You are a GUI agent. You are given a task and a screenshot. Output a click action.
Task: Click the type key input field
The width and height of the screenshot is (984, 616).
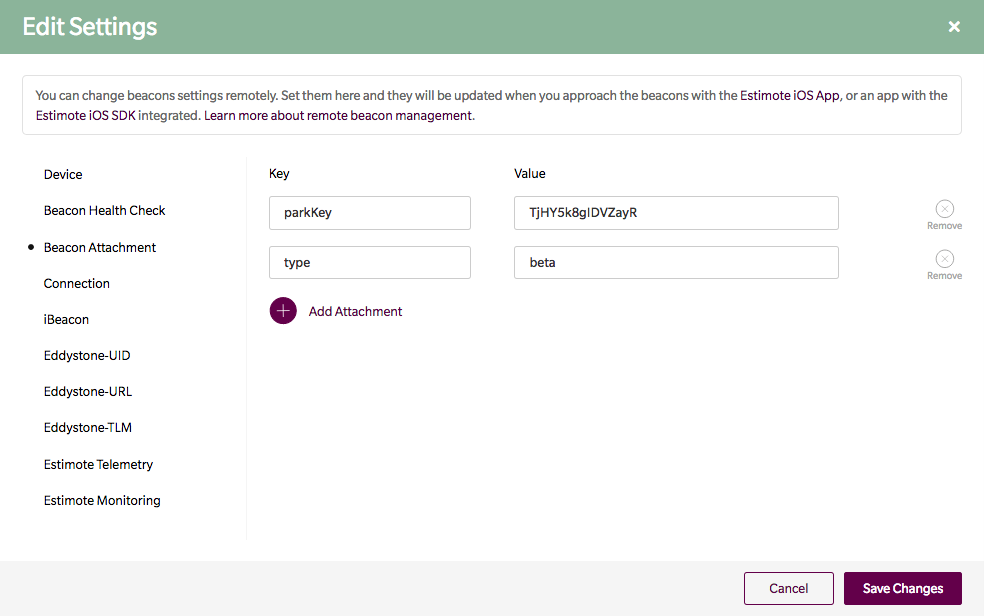pyautogui.click(x=370, y=262)
